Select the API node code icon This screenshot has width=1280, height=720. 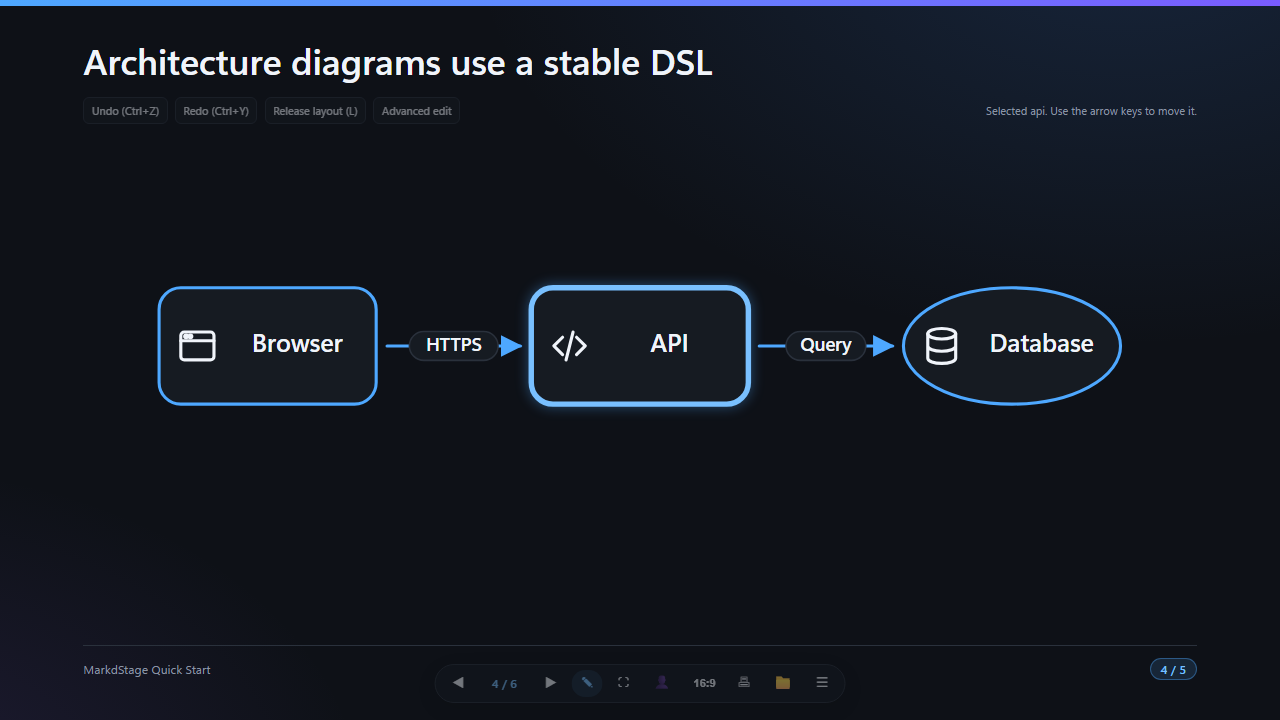569,345
